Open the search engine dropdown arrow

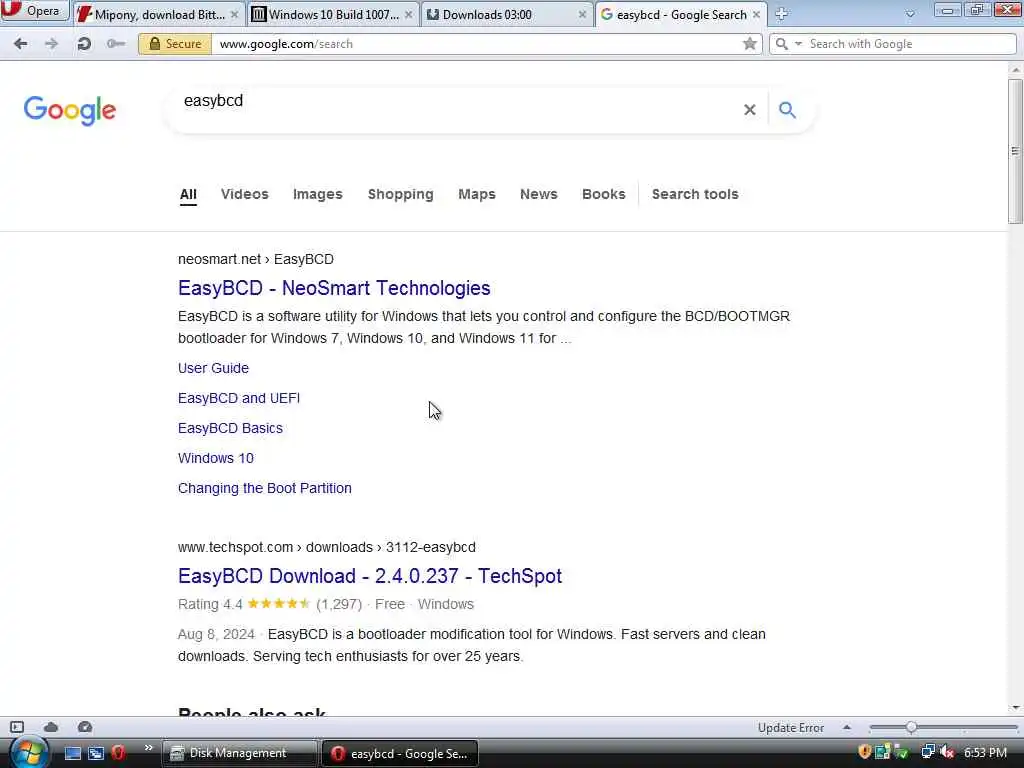pyautogui.click(x=798, y=44)
